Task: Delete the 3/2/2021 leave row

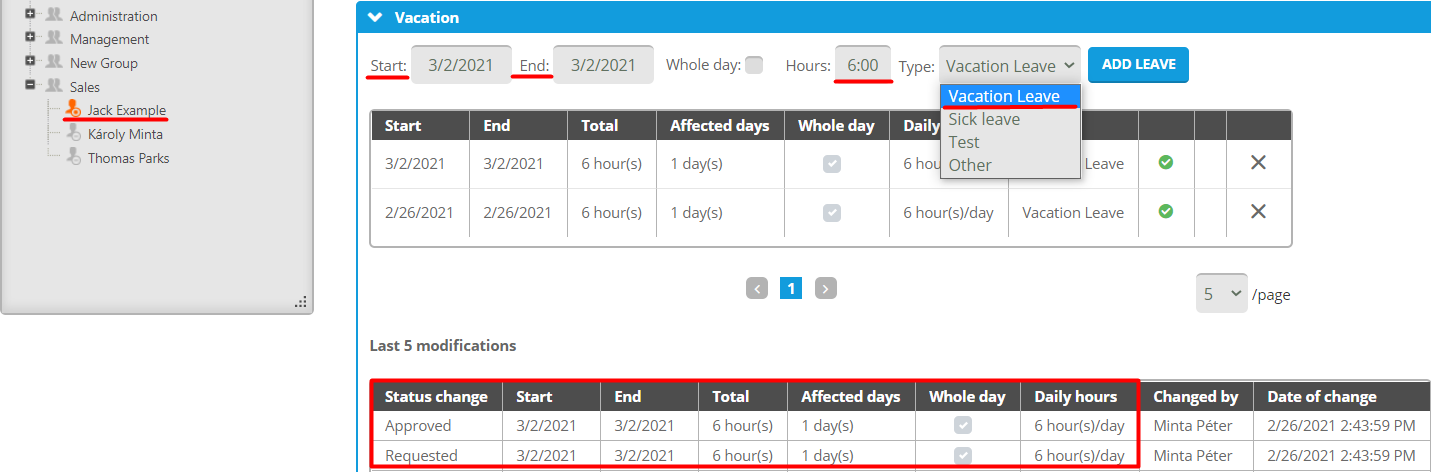Action: click(1258, 162)
